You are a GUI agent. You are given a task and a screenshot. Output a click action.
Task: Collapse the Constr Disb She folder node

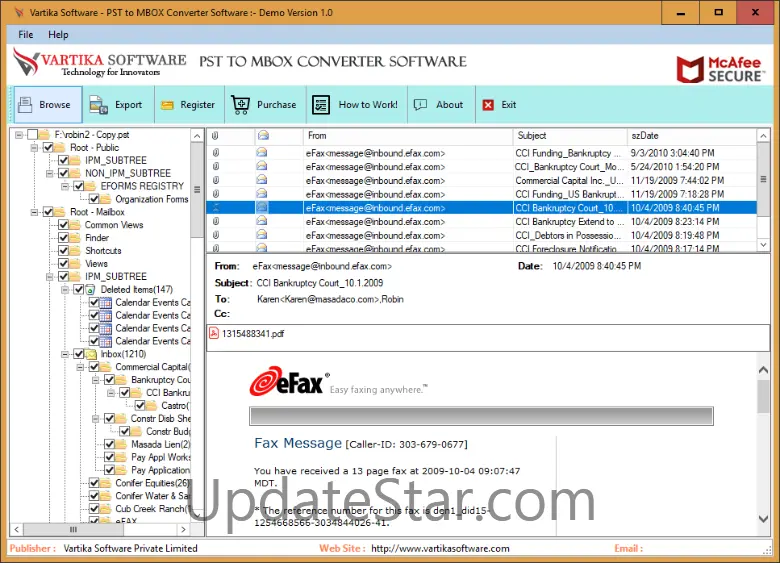[96, 419]
